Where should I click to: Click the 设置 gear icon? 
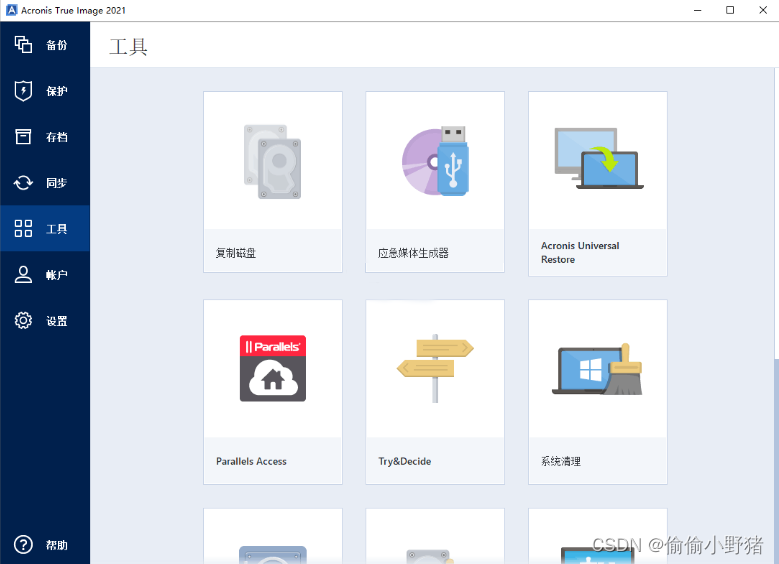click(23, 321)
